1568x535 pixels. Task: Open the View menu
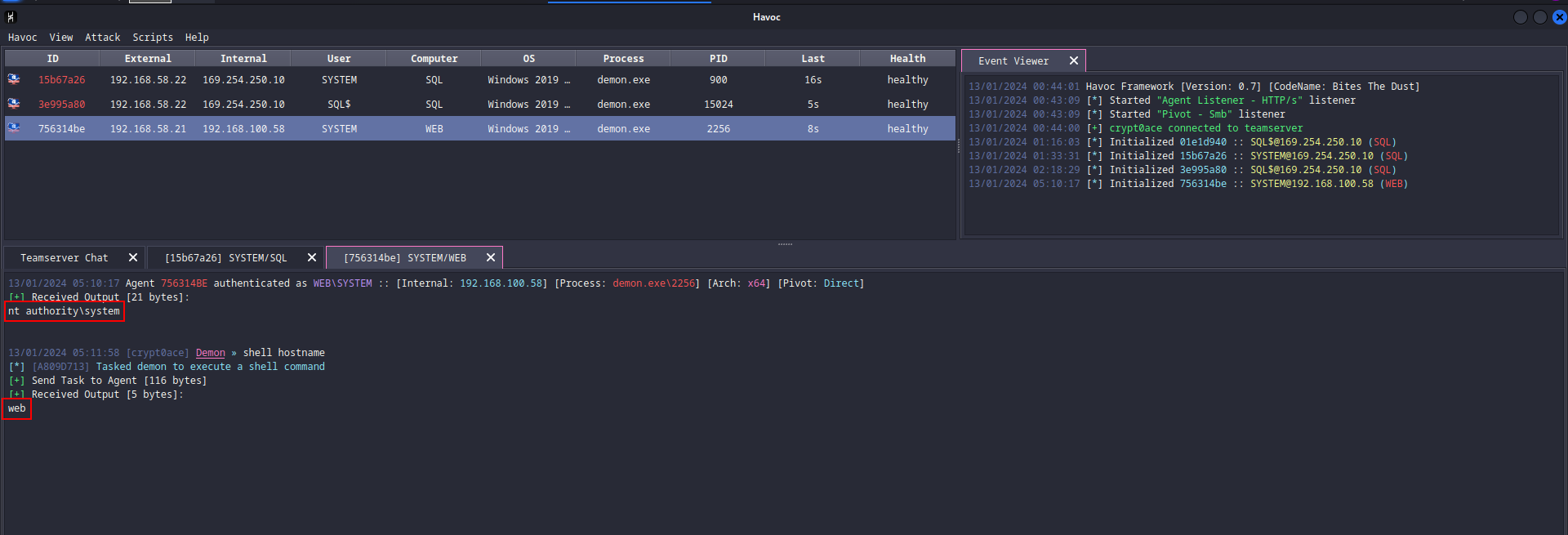61,38
